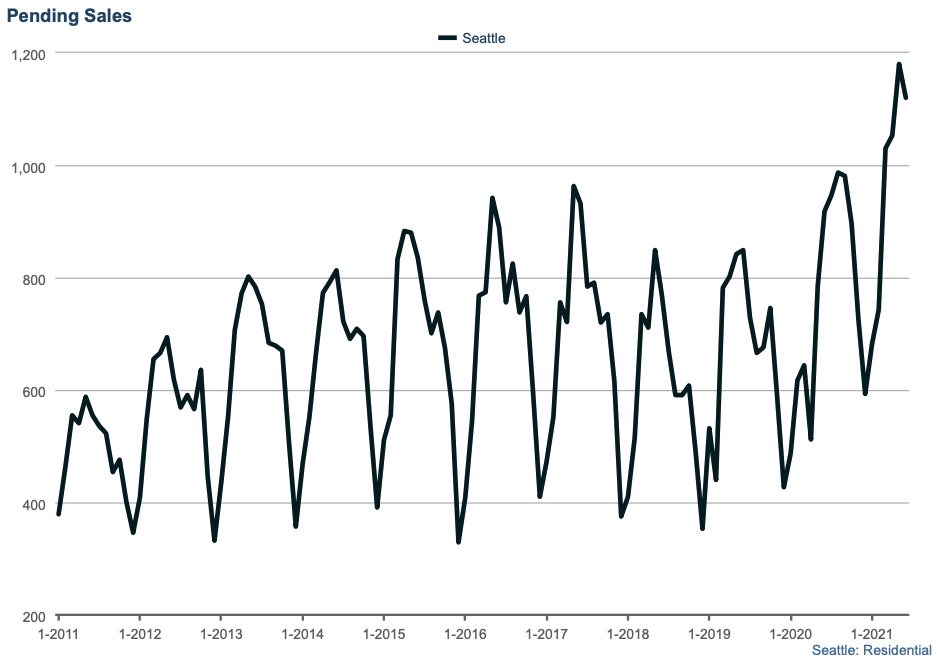Click the 1-2021 x-axis label
This screenshot has height=664, width=940.
click(872, 634)
